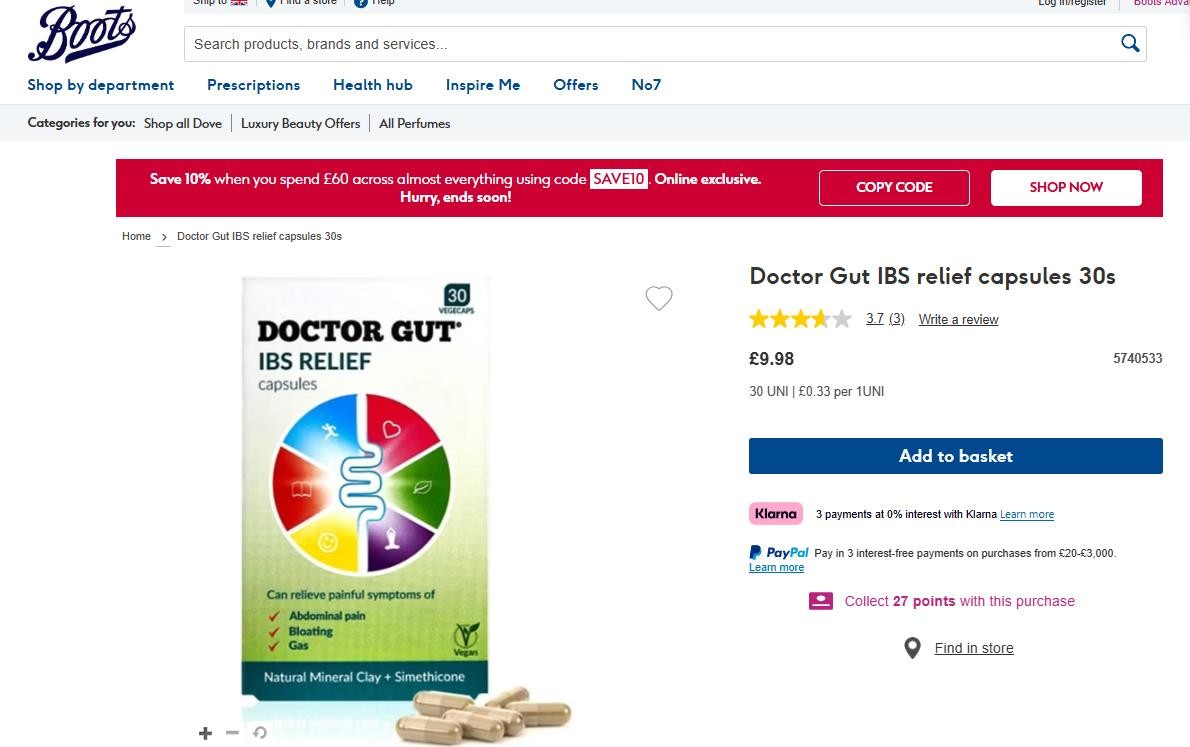Click the star rating
Image resolution: width=1190 pixels, height=747 pixels.
click(800, 319)
